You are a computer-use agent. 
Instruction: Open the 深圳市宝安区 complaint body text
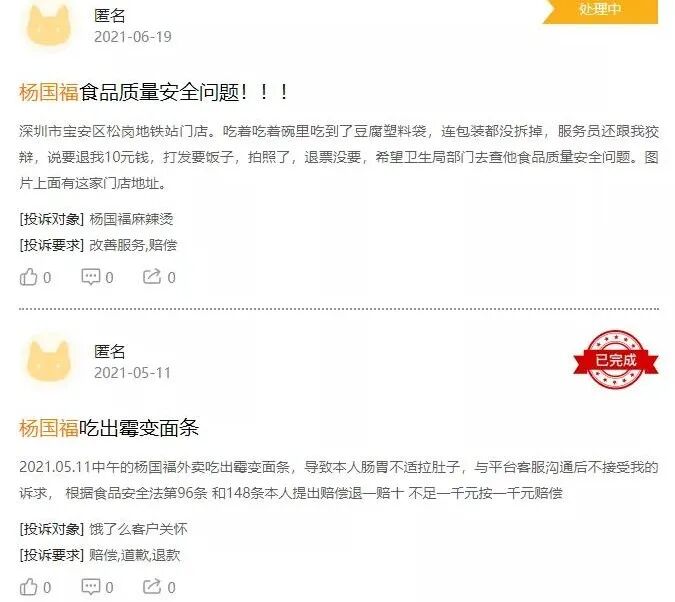339,157
